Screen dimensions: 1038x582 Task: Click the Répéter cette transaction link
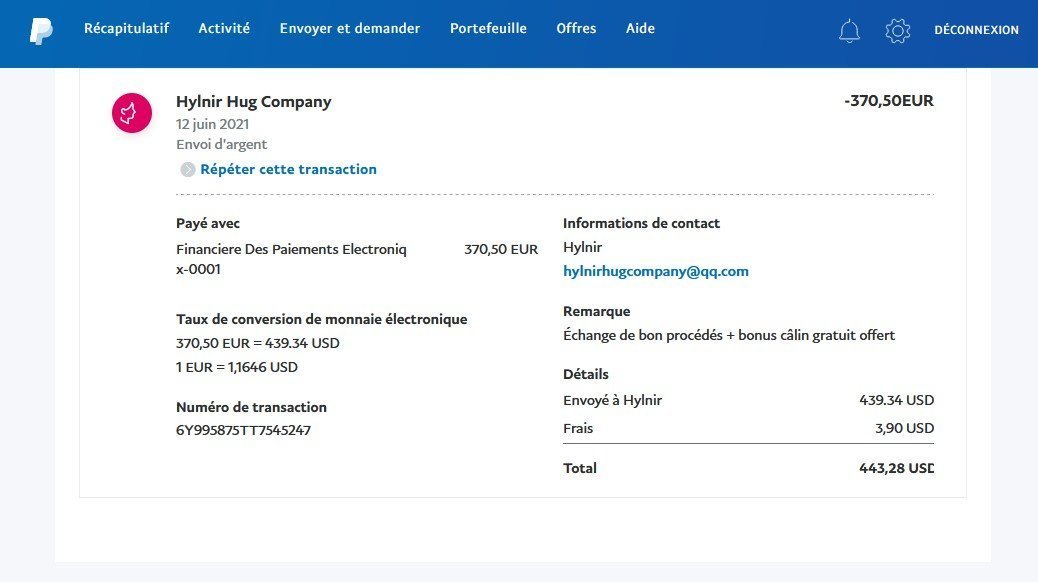pos(288,170)
